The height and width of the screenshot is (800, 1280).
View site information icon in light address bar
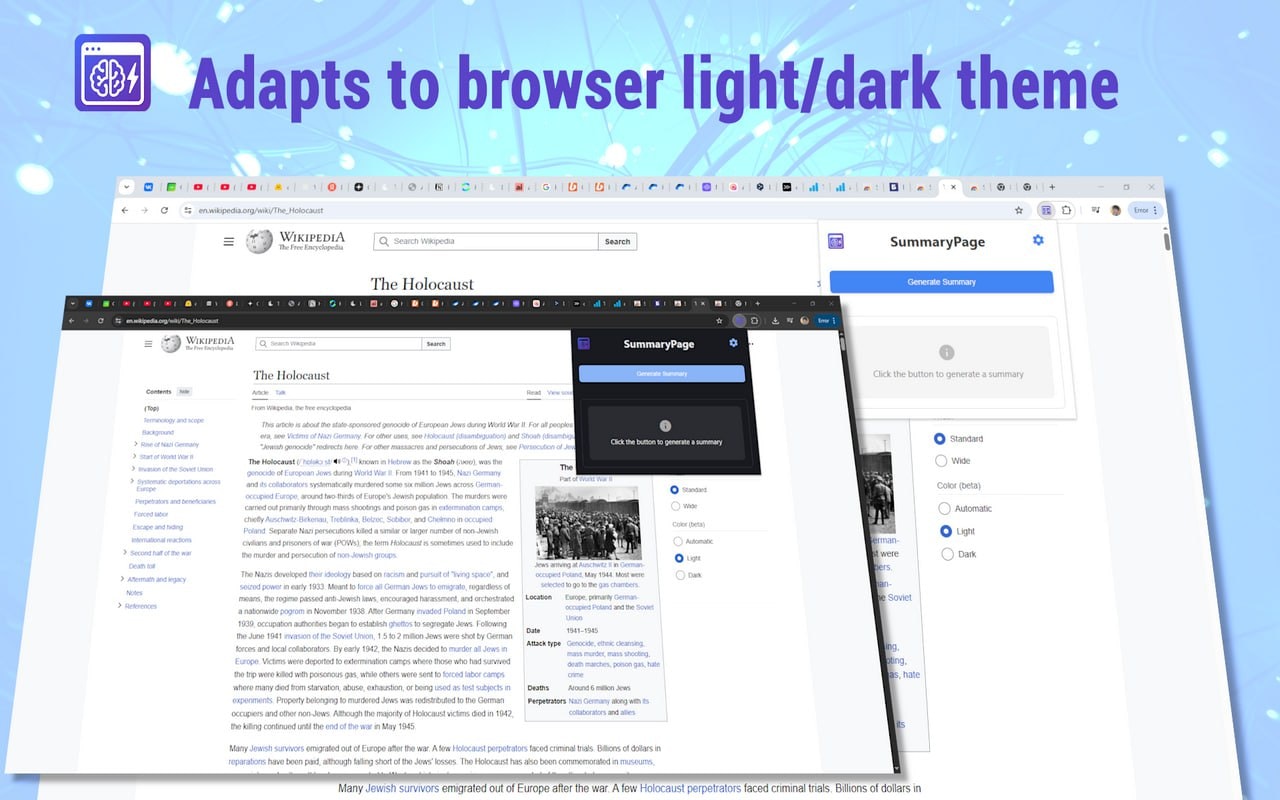click(187, 210)
